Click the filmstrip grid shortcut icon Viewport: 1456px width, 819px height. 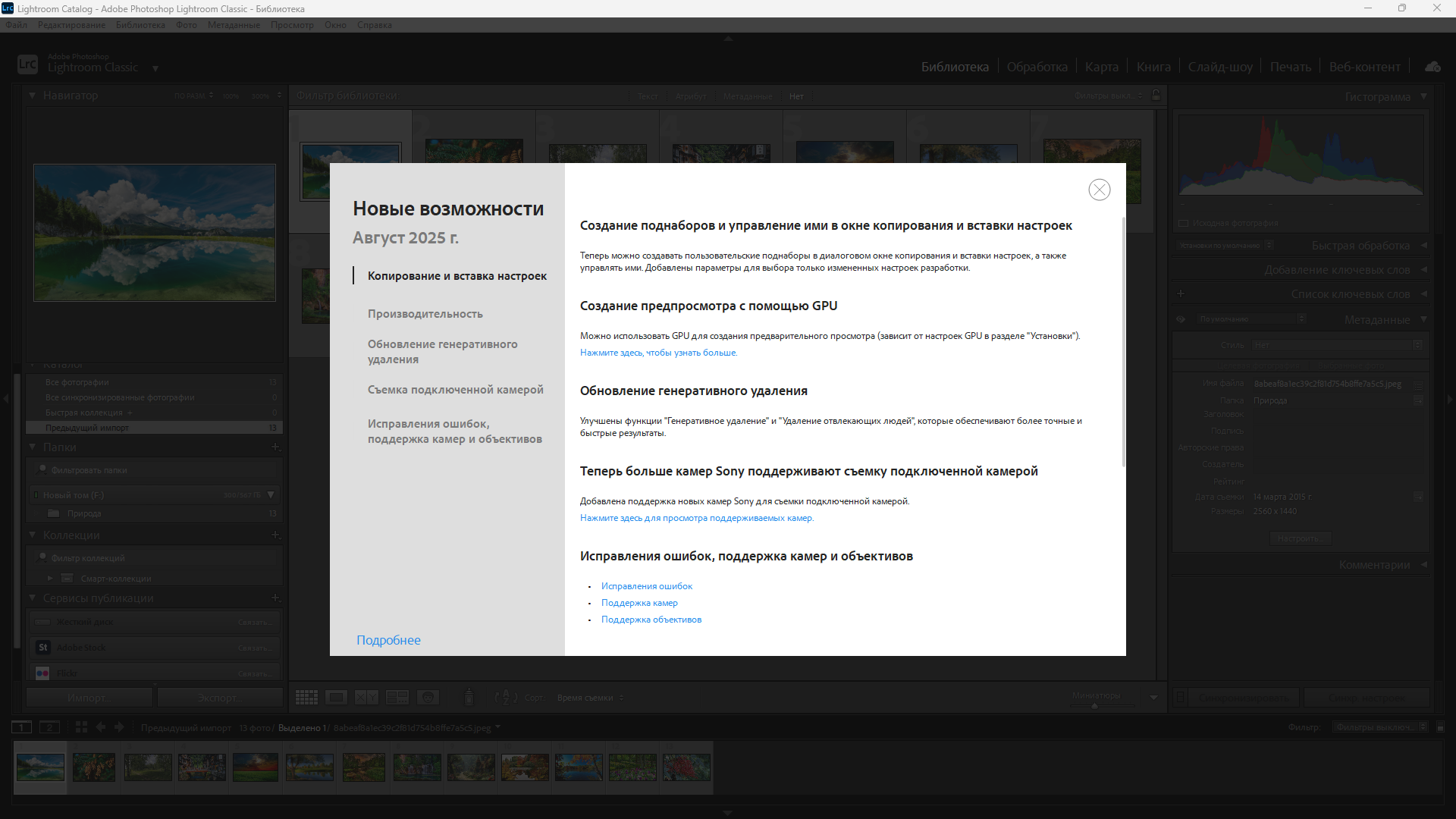pos(81,727)
